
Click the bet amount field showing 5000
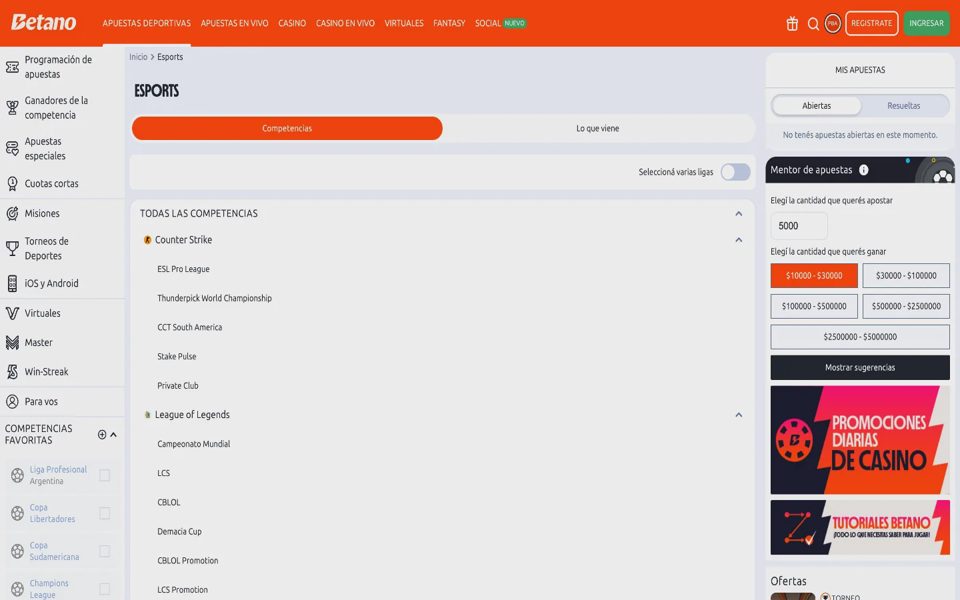tap(799, 226)
